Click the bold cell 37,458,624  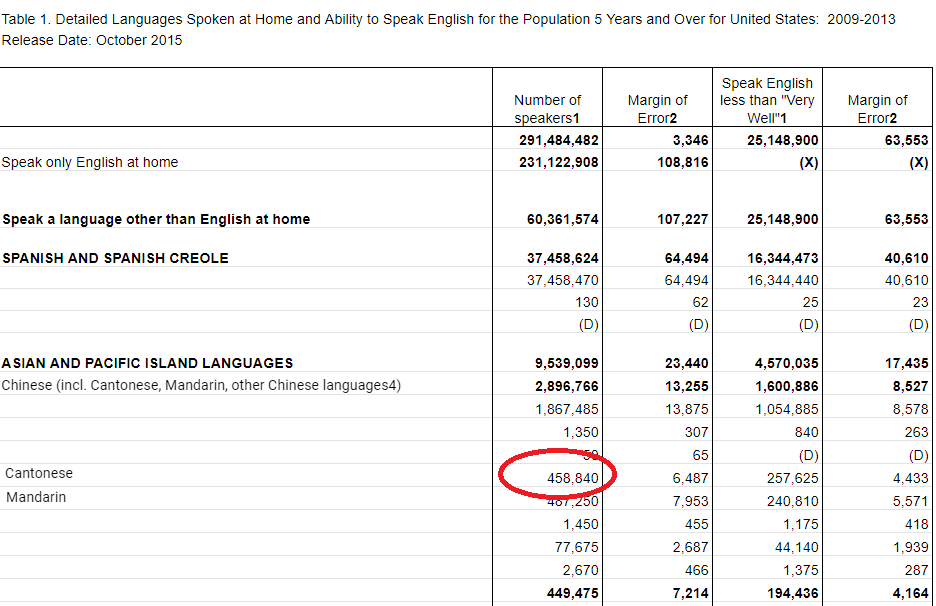click(x=562, y=258)
